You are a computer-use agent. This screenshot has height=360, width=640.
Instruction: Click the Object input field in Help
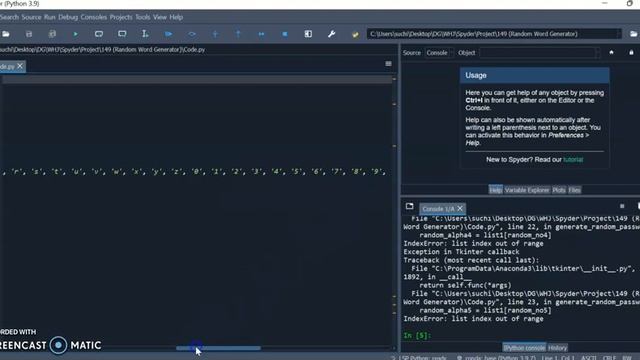(537, 53)
